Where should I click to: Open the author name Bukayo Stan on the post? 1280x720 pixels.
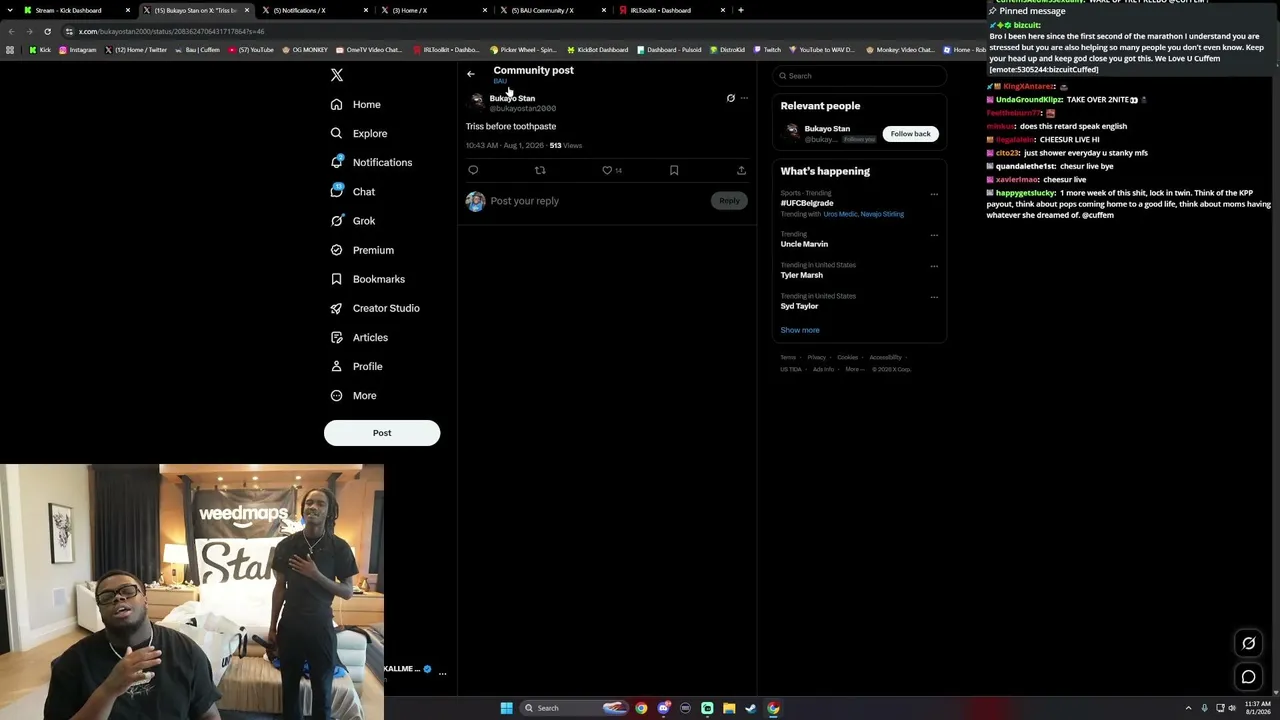tap(512, 98)
